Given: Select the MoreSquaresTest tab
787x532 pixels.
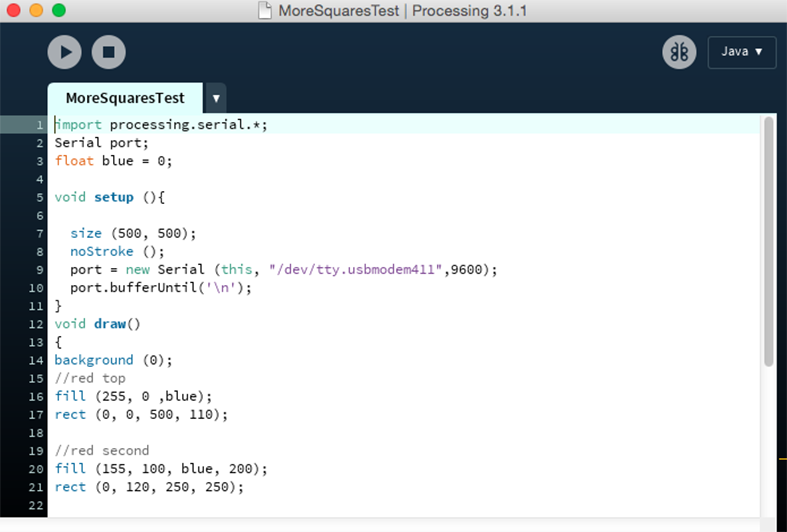Looking at the screenshot, I should pyautogui.click(x=125, y=98).
